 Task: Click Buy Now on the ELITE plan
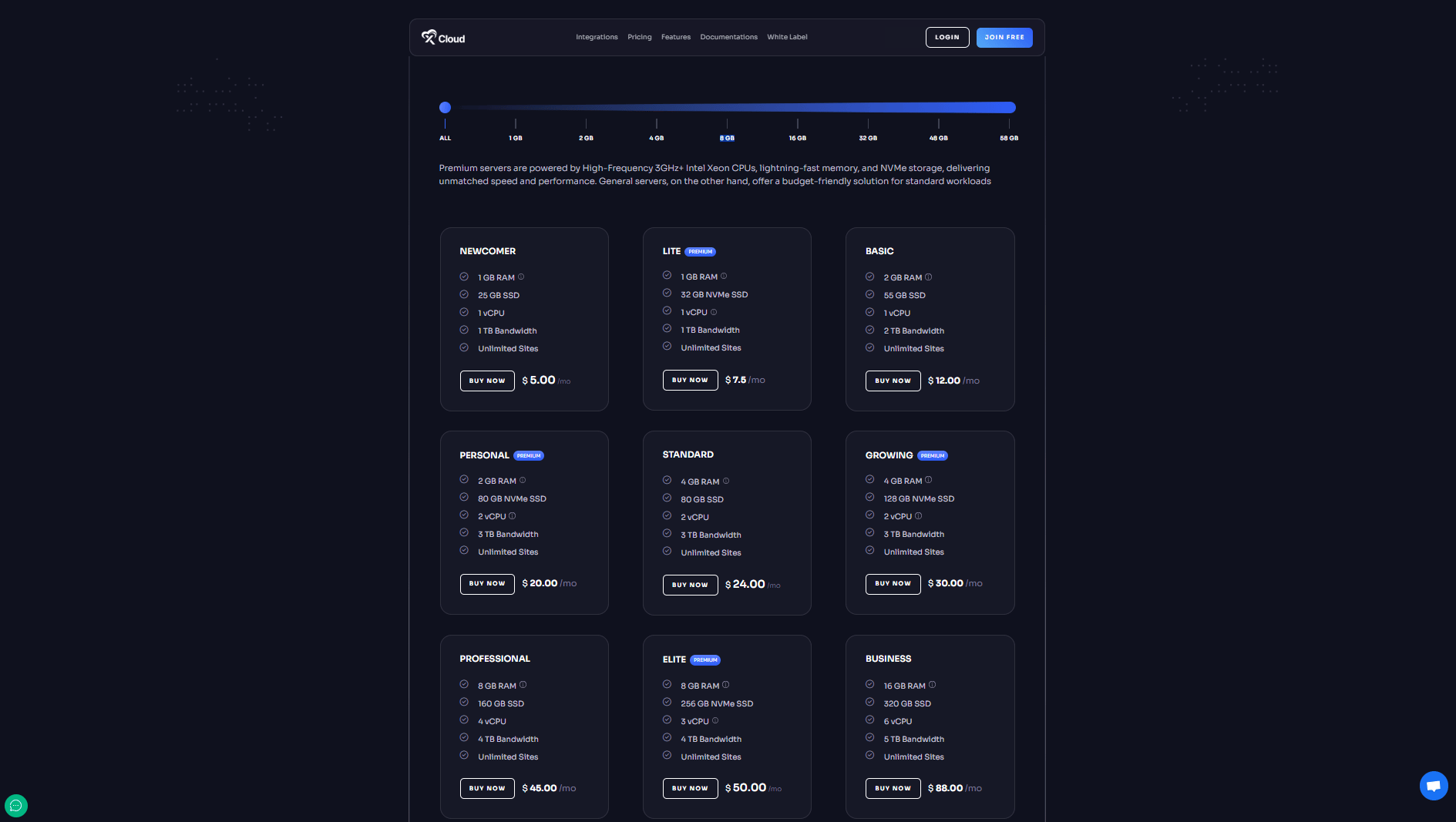pyautogui.click(x=690, y=788)
